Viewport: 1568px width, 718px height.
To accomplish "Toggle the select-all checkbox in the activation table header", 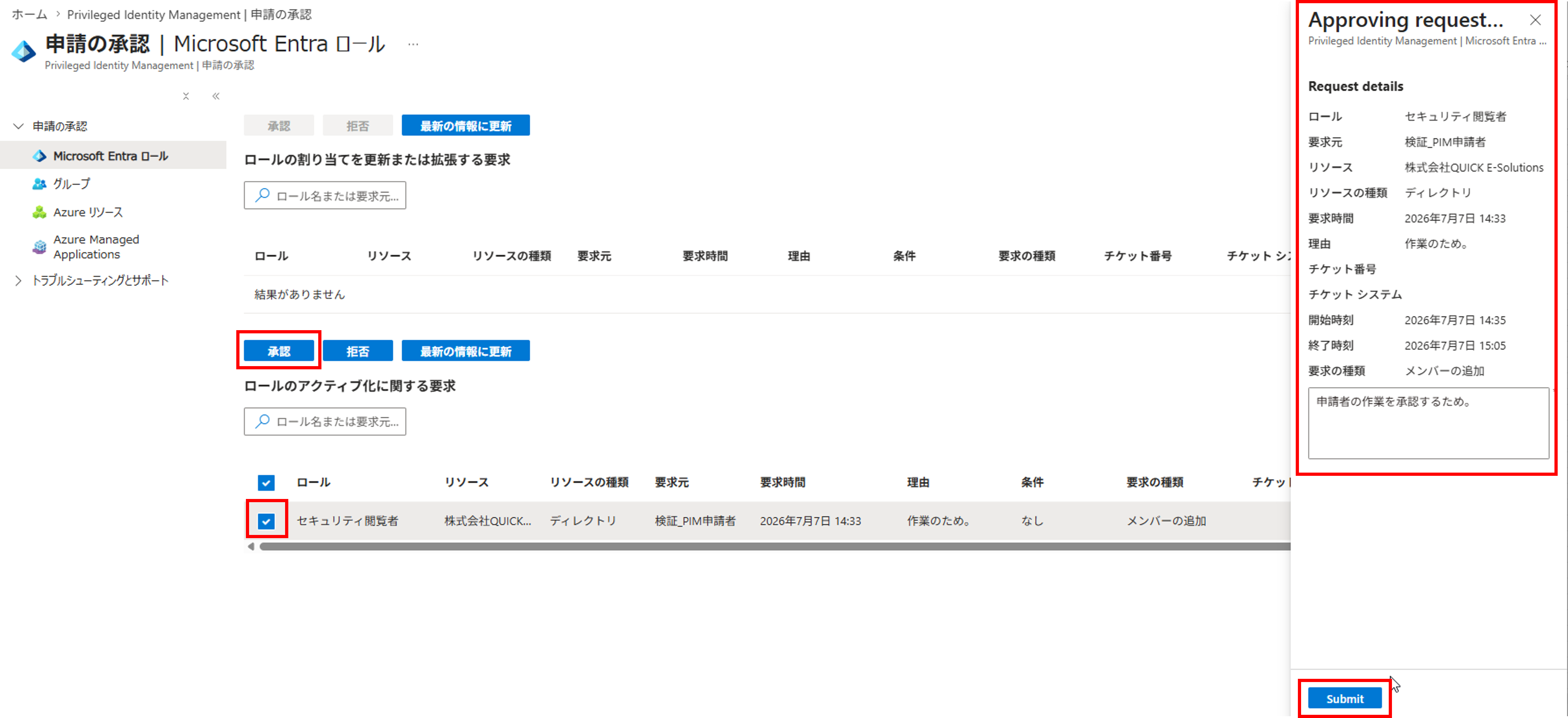I will pyautogui.click(x=266, y=483).
